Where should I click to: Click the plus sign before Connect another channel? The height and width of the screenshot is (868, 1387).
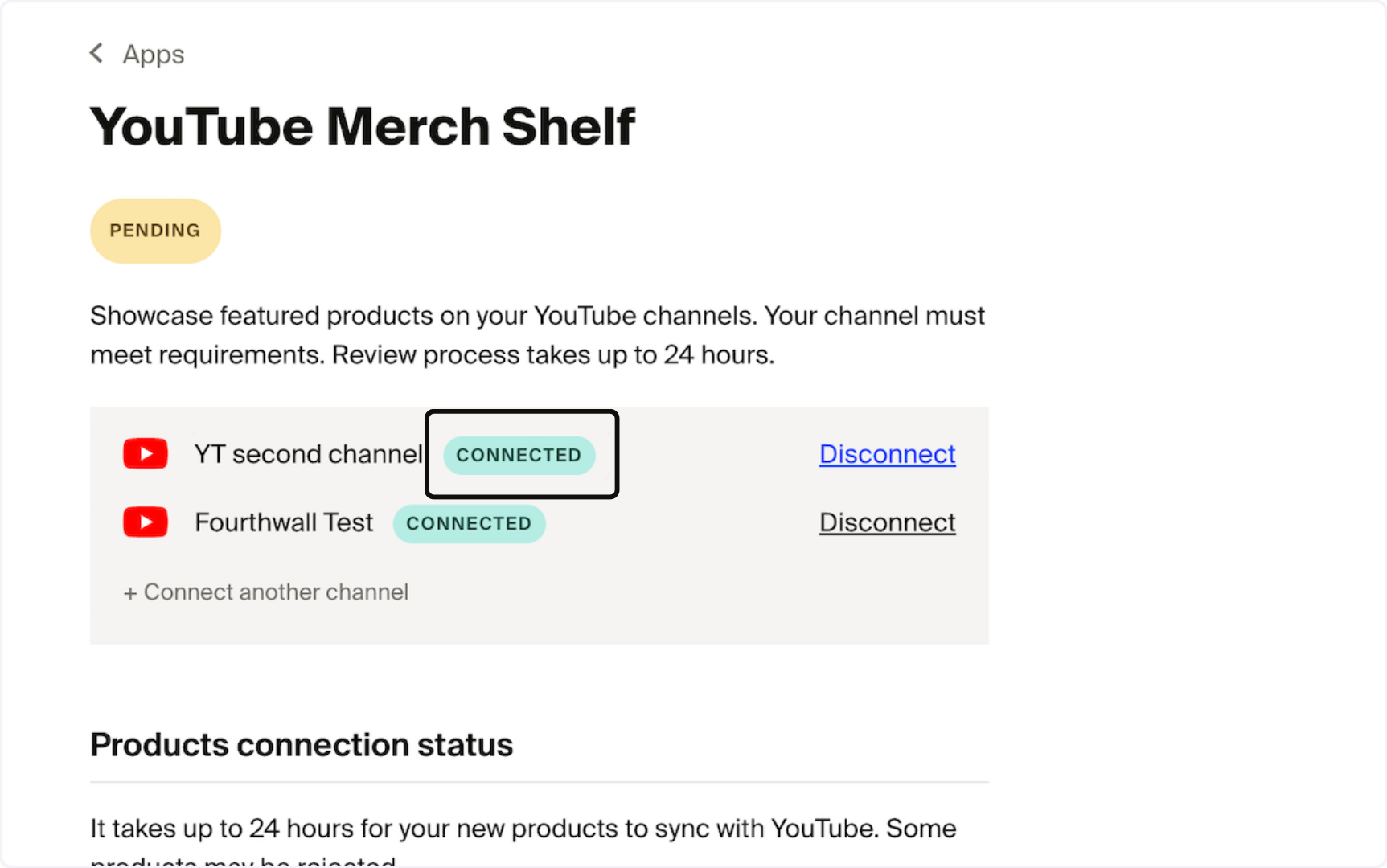tap(131, 592)
